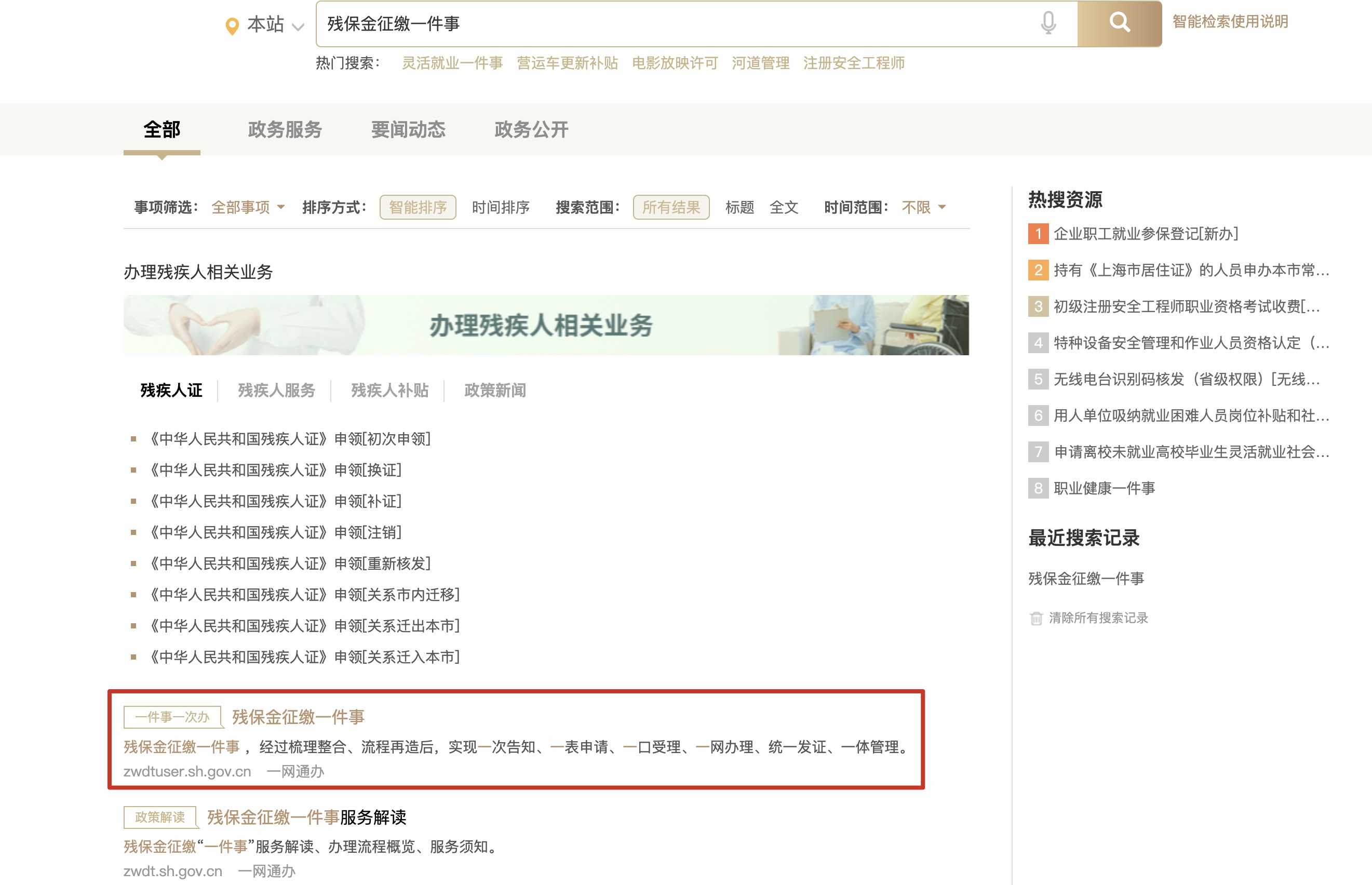Click the 政策解读 tag badge
Screen dimensions: 1372x885
point(160,816)
